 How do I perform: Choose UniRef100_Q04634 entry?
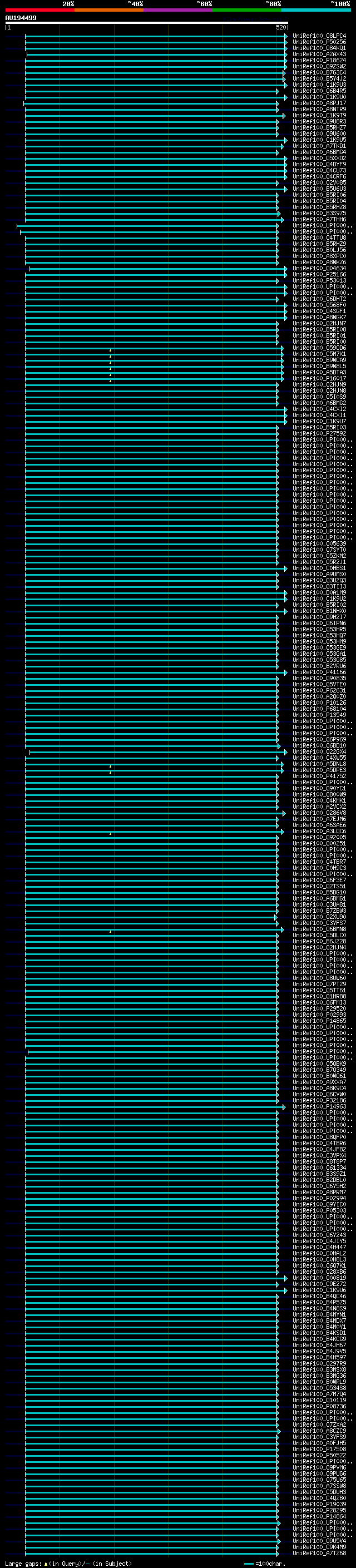pos(319,269)
